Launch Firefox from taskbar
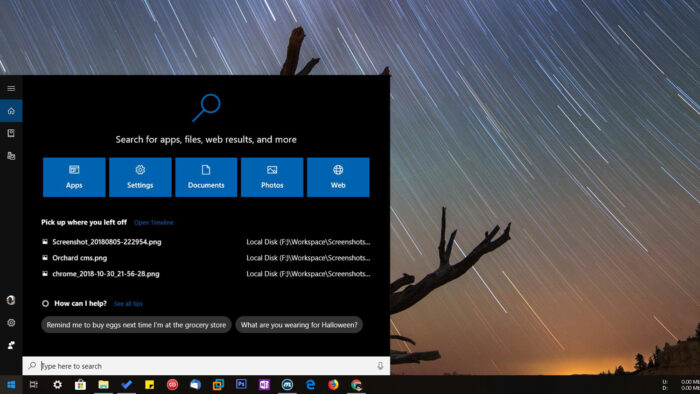The width and height of the screenshot is (700, 394). [333, 385]
